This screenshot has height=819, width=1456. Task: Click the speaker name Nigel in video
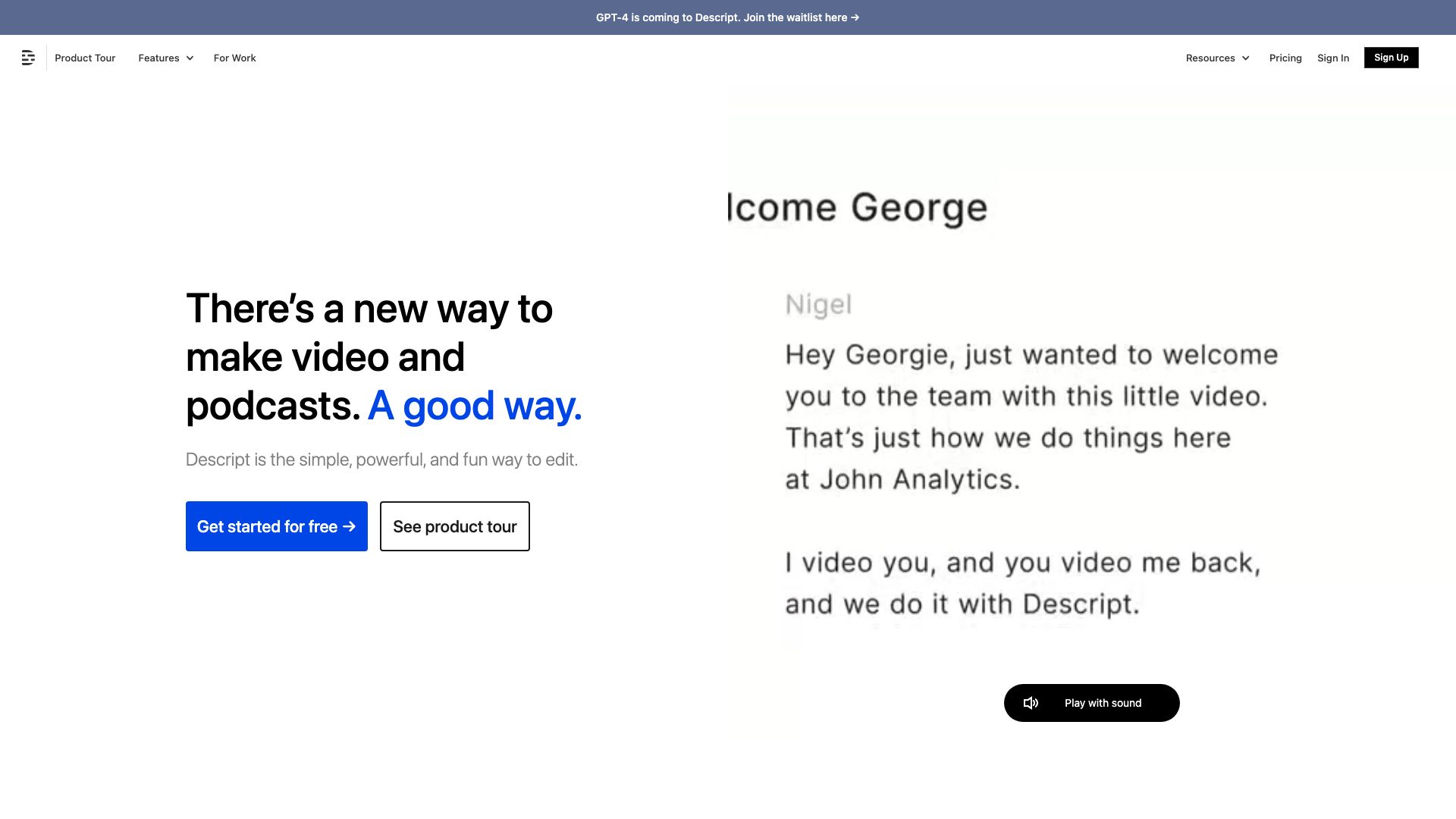[818, 305]
